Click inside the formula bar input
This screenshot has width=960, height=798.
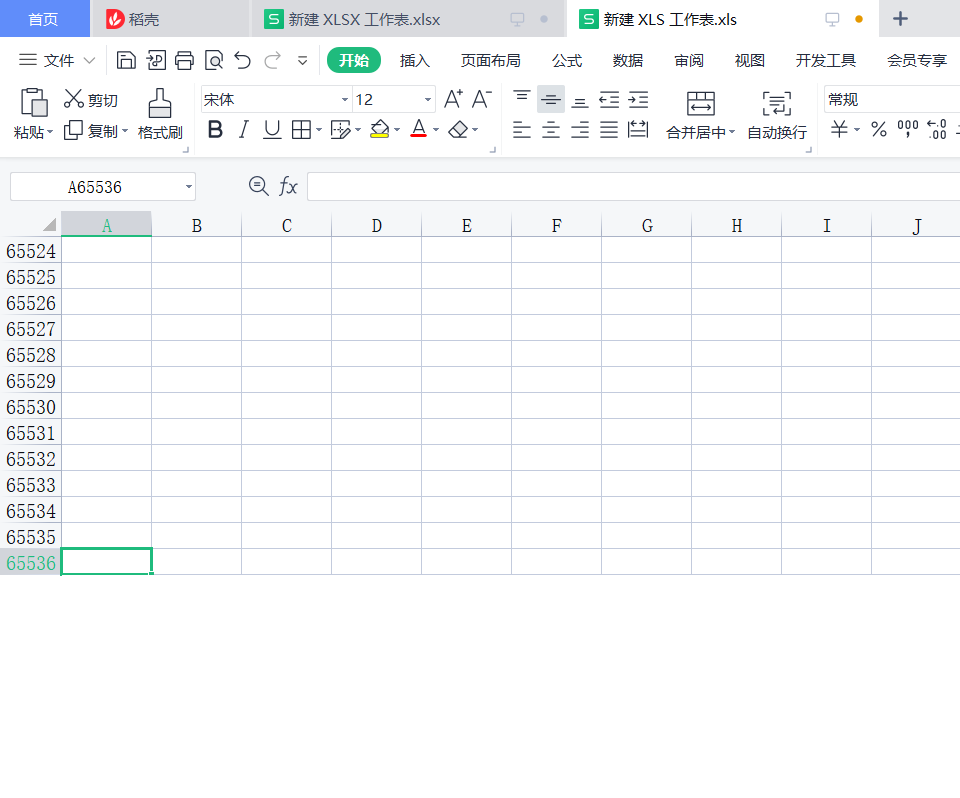[630, 187]
